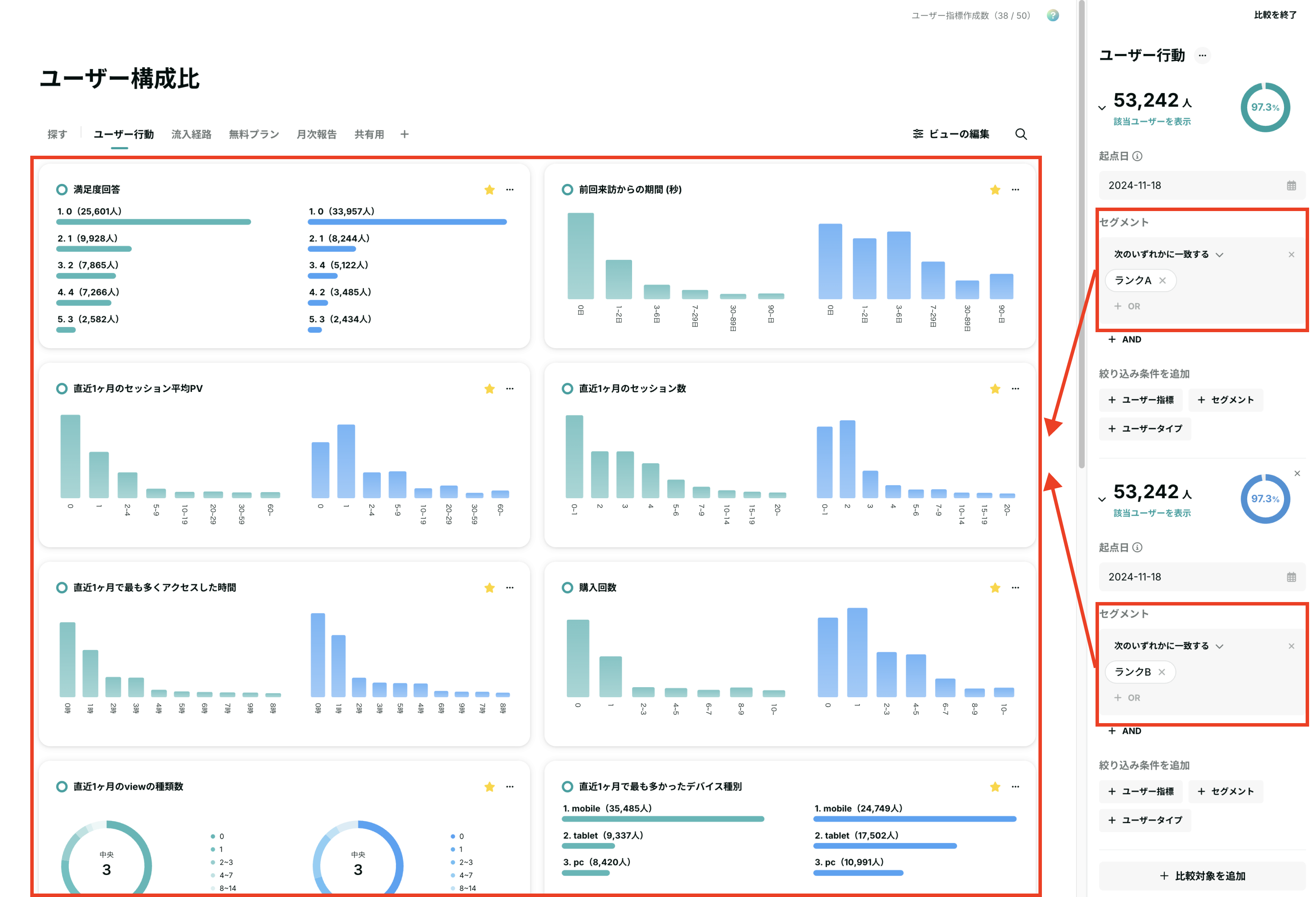Open more menu on 満足度回答 card
The image size is (1316, 897).
tap(510, 190)
